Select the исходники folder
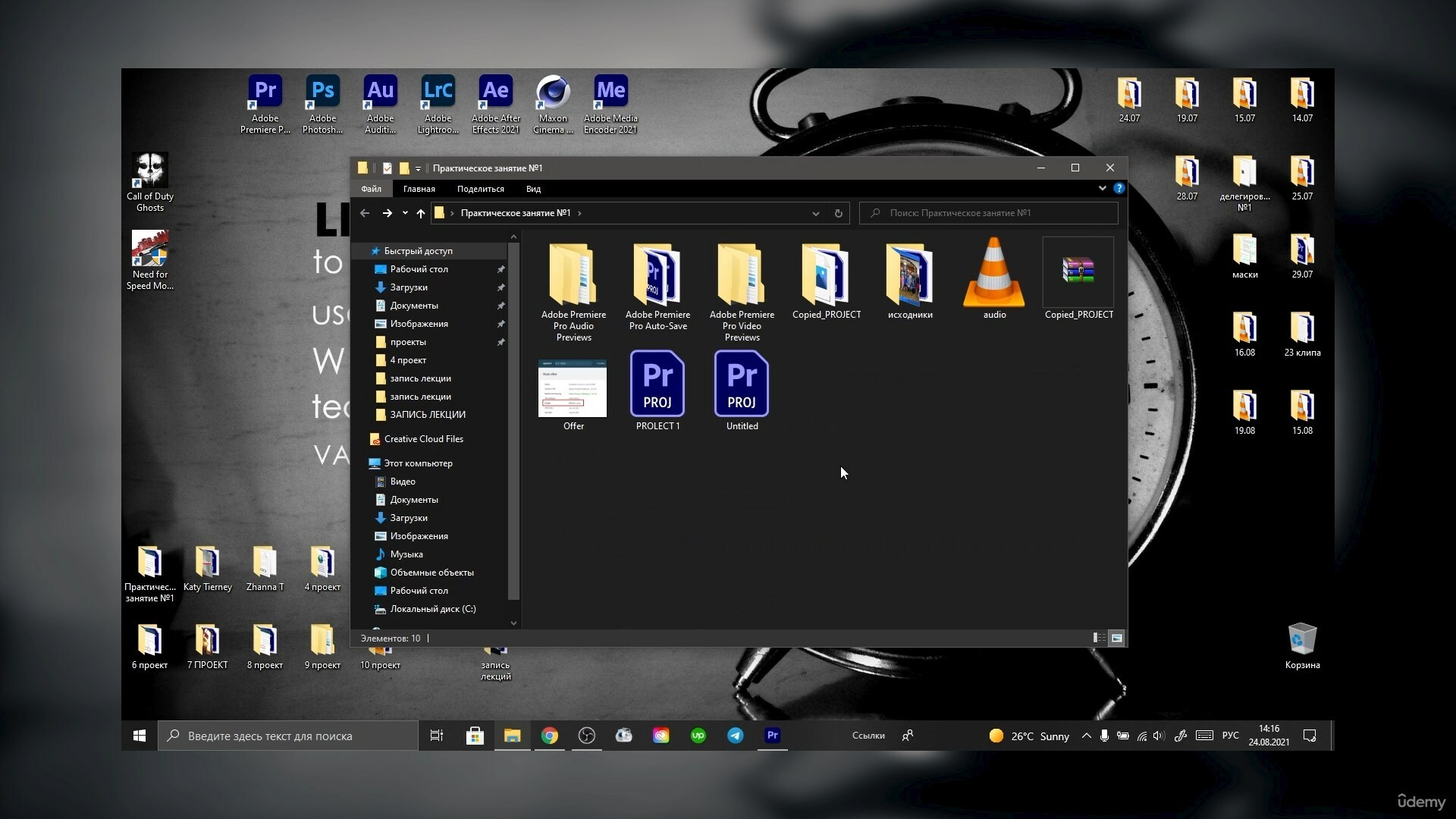1456x819 pixels. tap(910, 281)
